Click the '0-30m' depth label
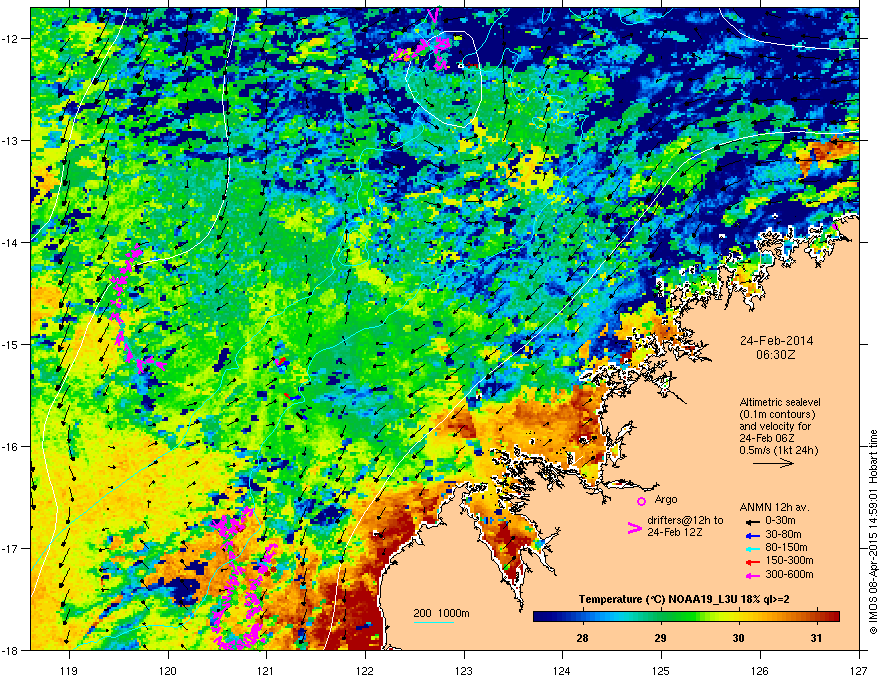The width and height of the screenshot is (880, 680). (780, 521)
